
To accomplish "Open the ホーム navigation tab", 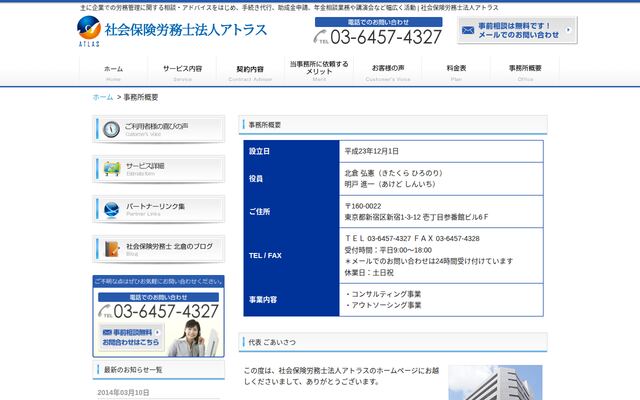I will pos(113,72).
